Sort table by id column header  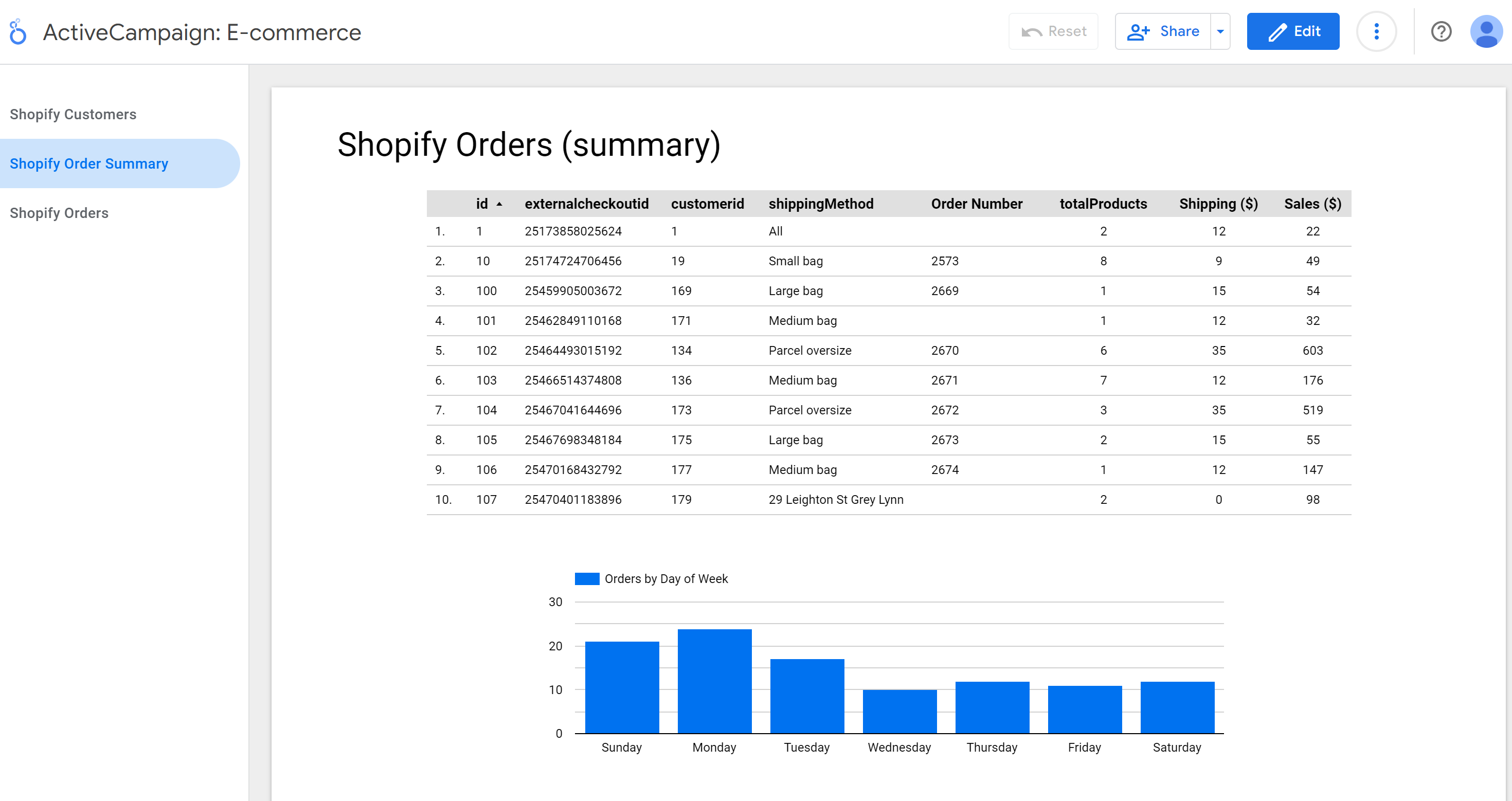click(481, 204)
